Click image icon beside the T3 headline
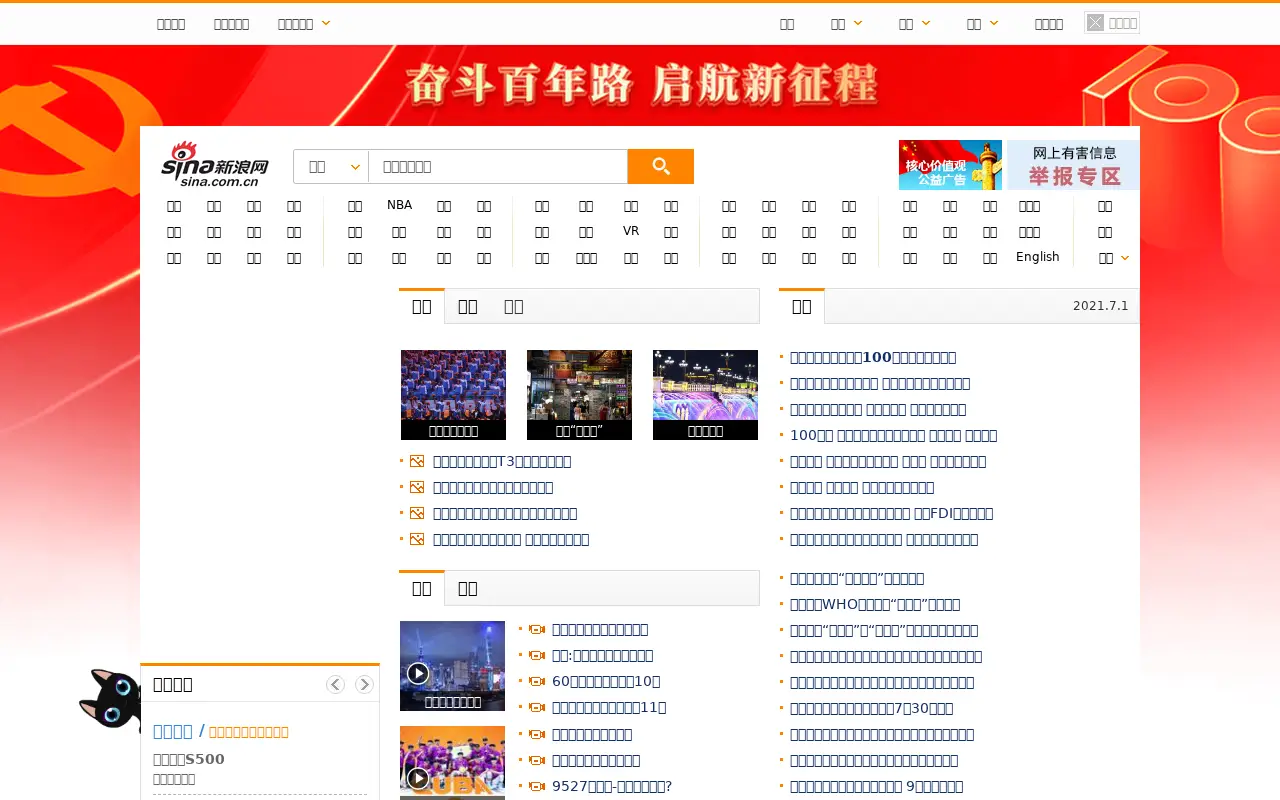Image resolution: width=1280 pixels, height=800 pixels. (x=417, y=461)
